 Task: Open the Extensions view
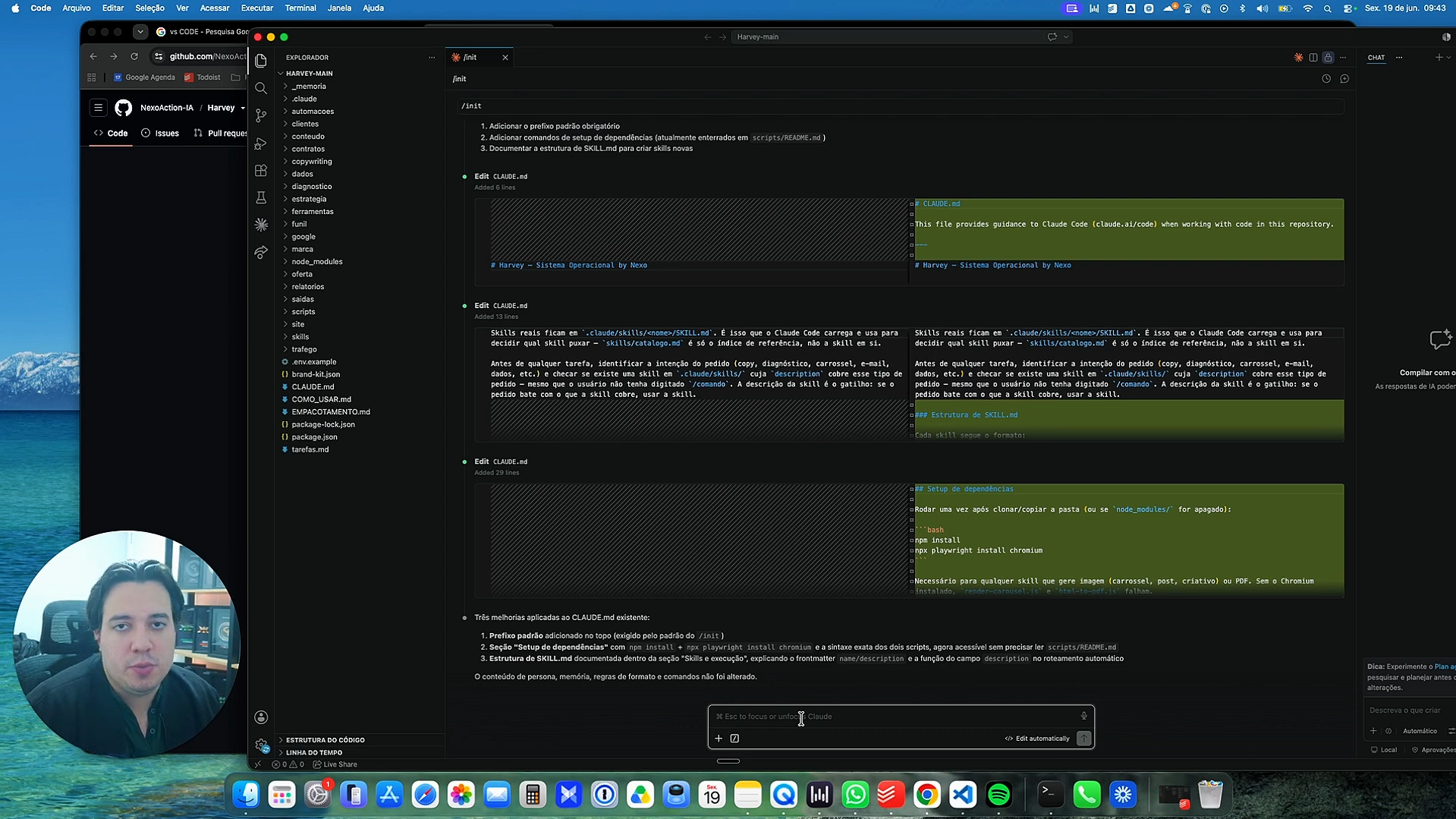pos(261,170)
